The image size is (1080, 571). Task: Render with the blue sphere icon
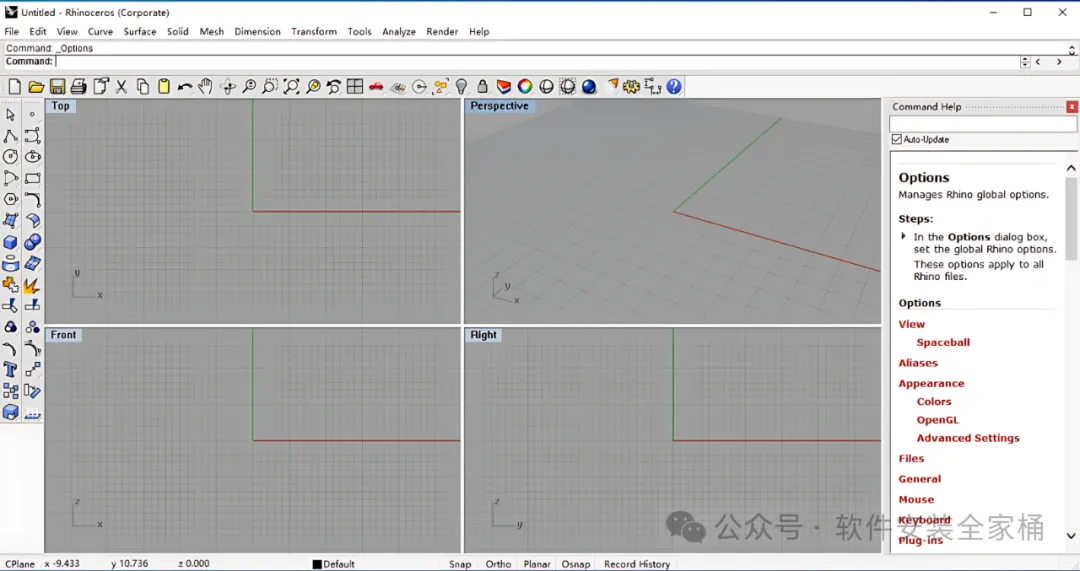[589, 86]
